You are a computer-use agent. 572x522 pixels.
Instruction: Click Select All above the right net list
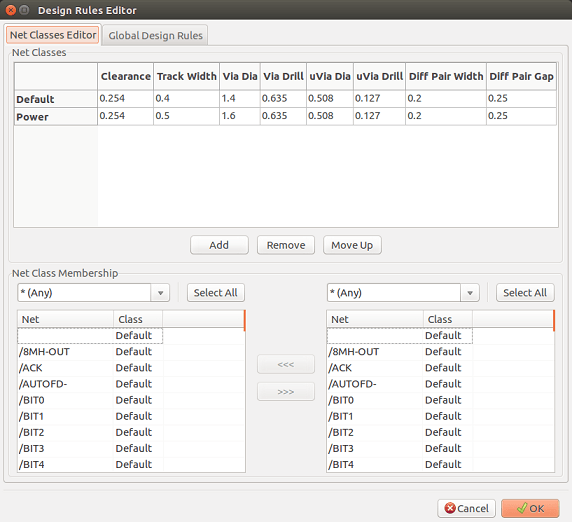coord(525,293)
